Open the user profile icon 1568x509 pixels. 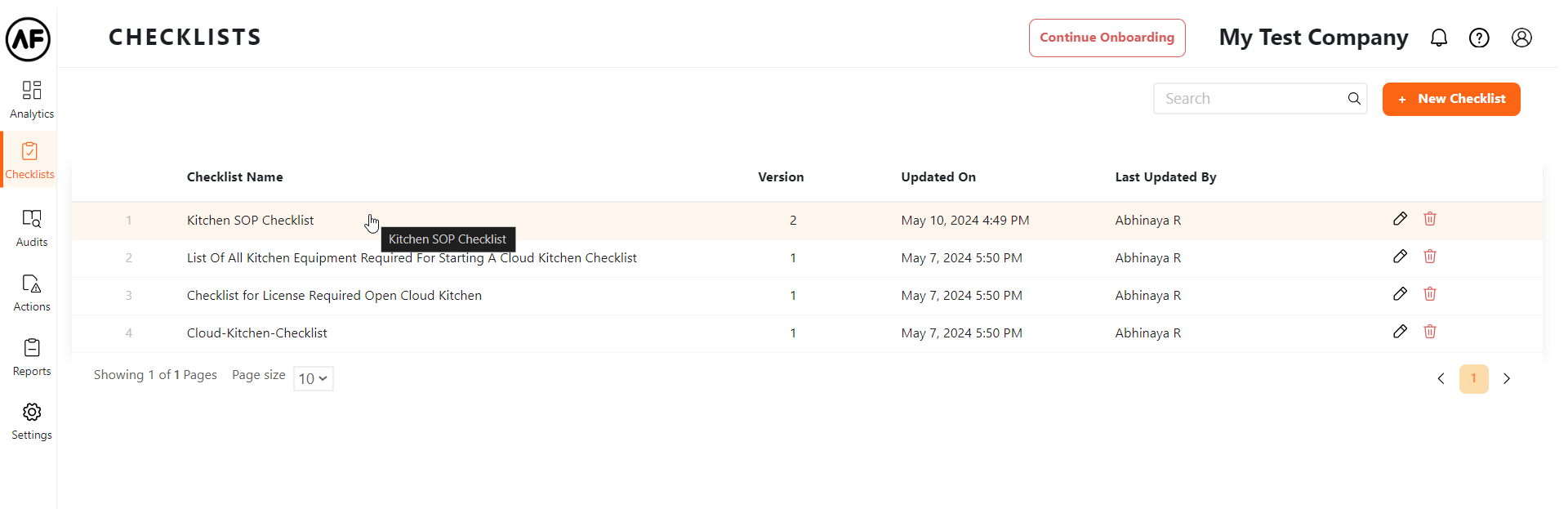[1521, 38]
